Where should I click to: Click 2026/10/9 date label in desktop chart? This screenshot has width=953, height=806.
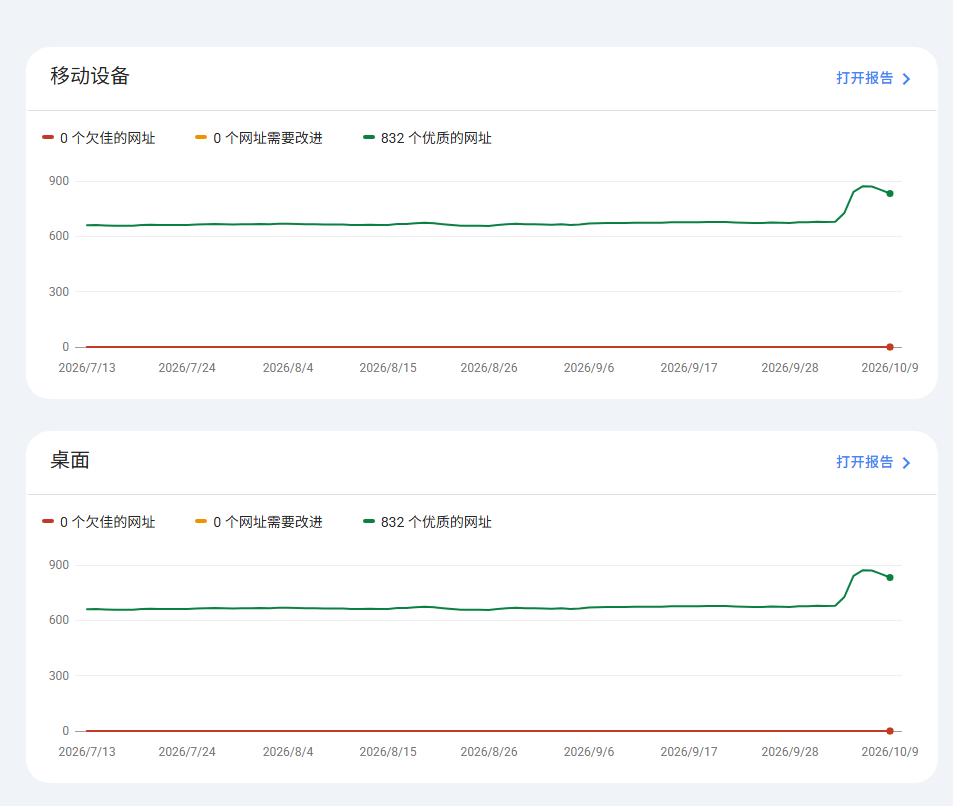[890, 752]
